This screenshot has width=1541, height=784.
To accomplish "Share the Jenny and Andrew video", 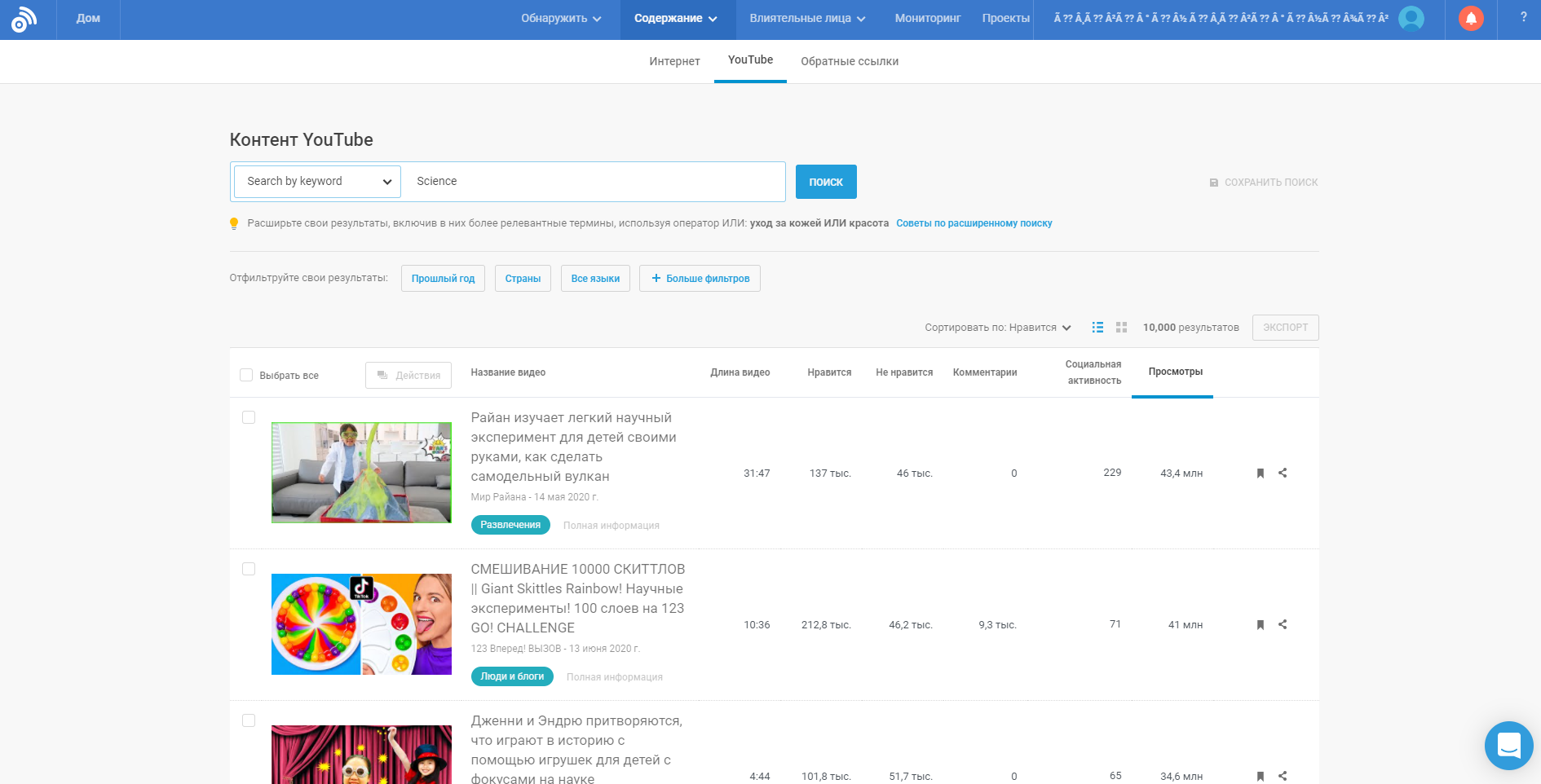I will [x=1283, y=776].
